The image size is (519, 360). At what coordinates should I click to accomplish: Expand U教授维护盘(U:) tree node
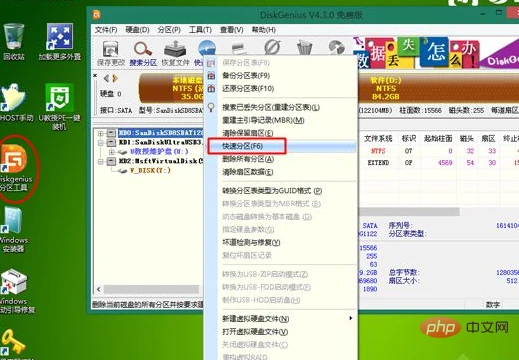(111, 152)
